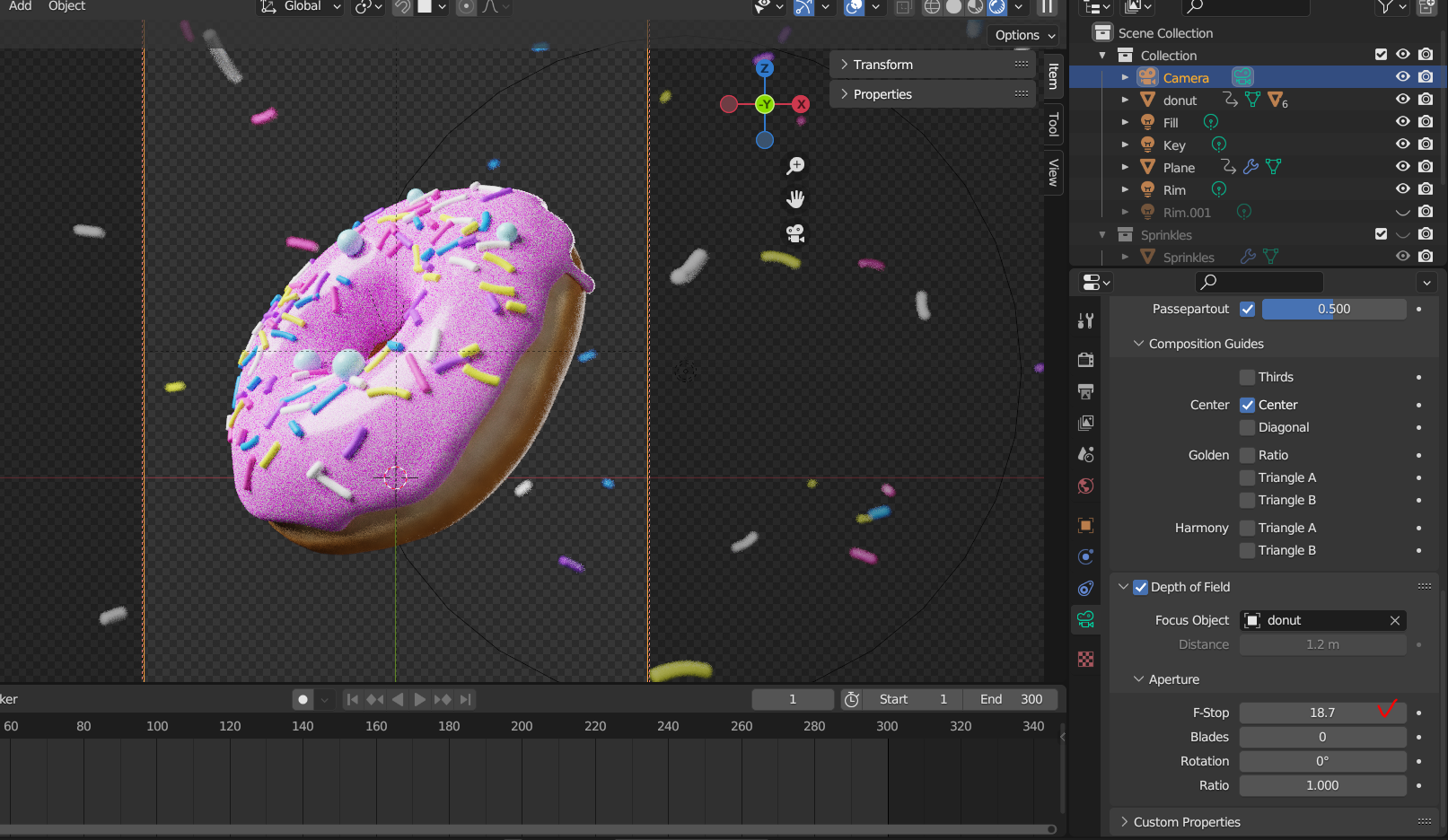
Task: Open the Render properties tab
Action: pyautogui.click(x=1086, y=360)
